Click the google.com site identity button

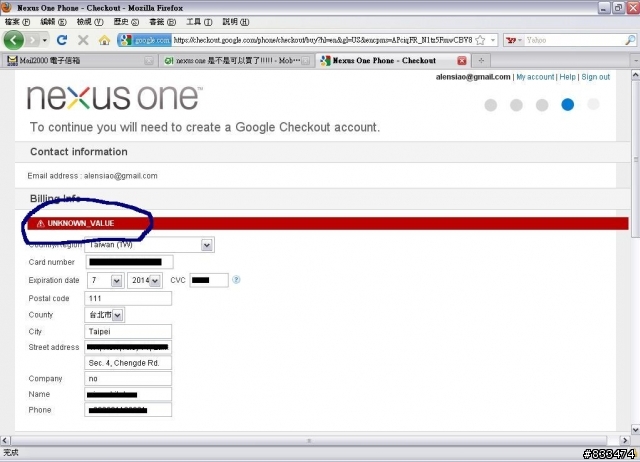pyautogui.click(x=145, y=40)
